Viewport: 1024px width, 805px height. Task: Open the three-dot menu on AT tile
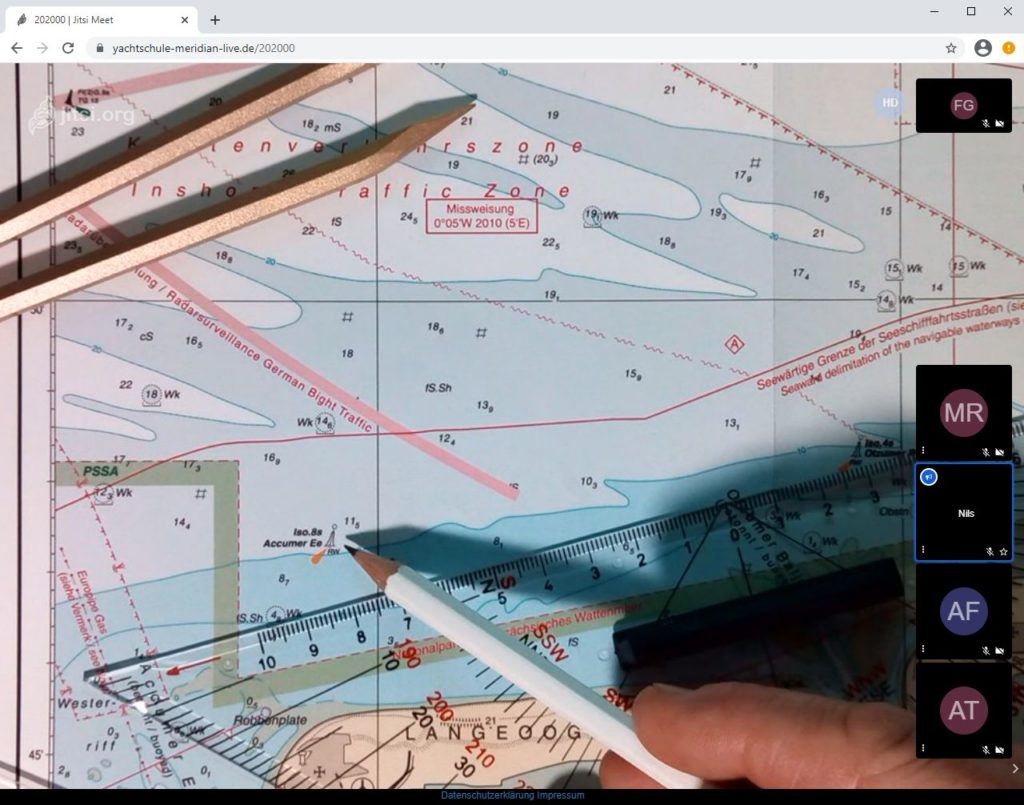pyautogui.click(x=923, y=748)
